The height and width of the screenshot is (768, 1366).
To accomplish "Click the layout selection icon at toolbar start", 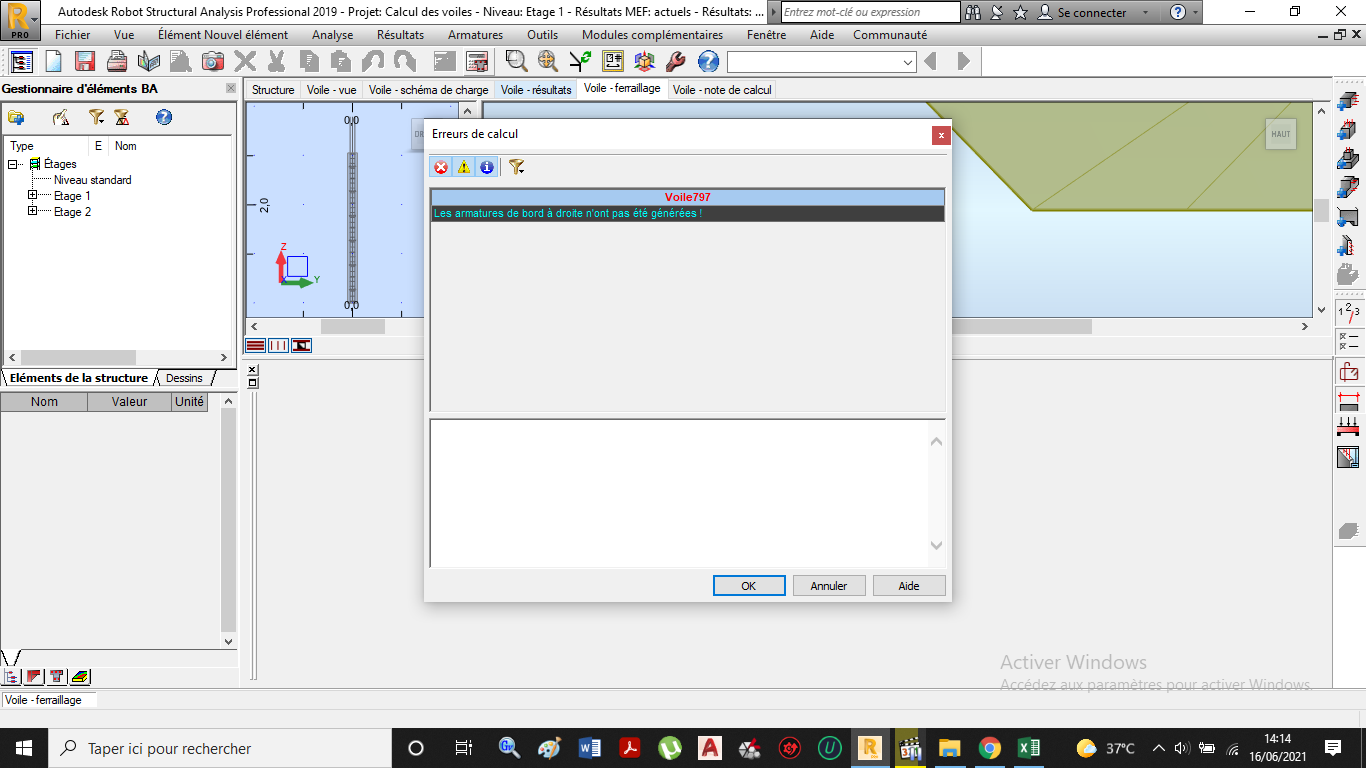I will tap(22, 61).
